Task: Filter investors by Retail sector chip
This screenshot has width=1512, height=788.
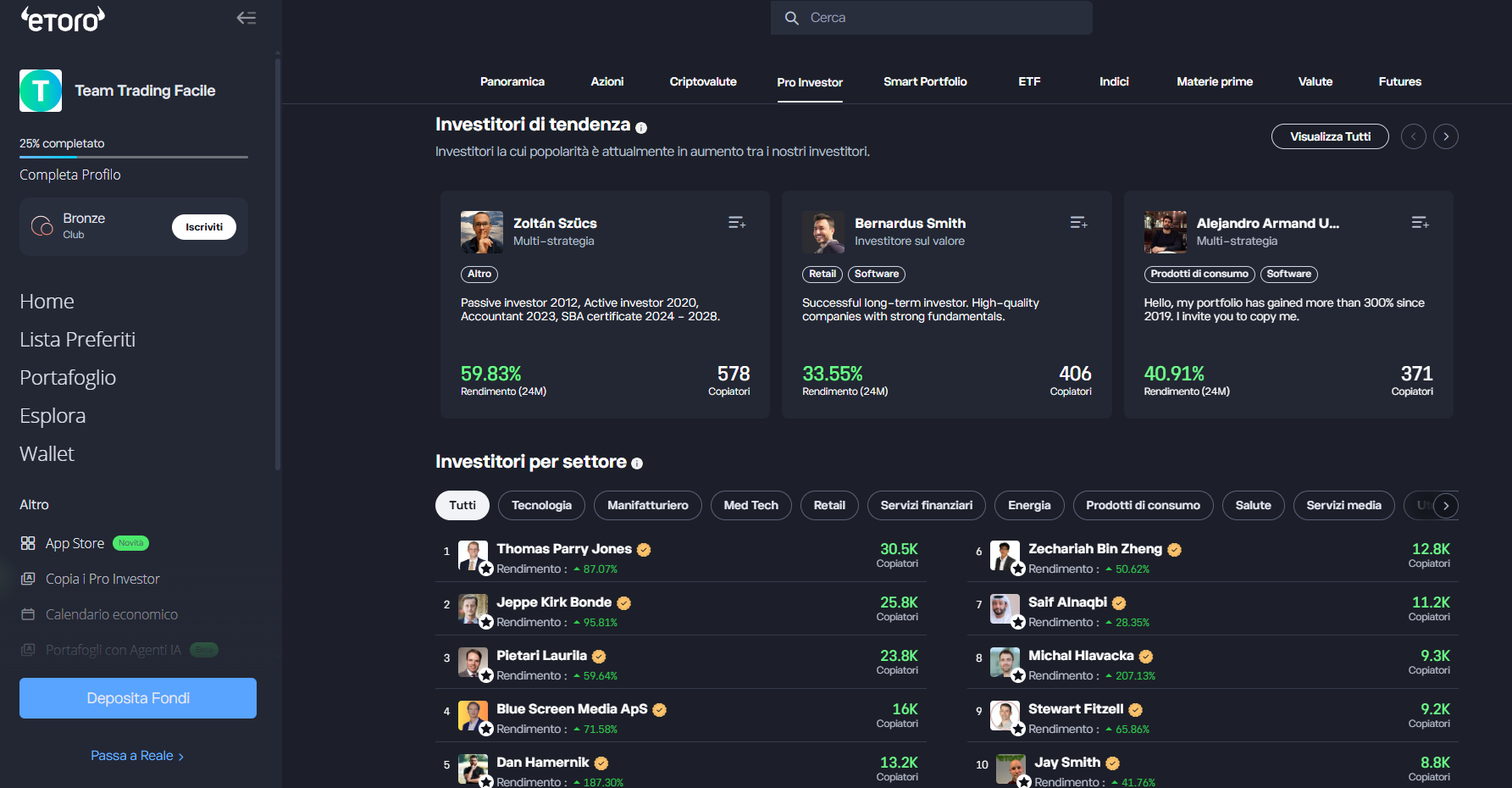Action: [x=829, y=505]
